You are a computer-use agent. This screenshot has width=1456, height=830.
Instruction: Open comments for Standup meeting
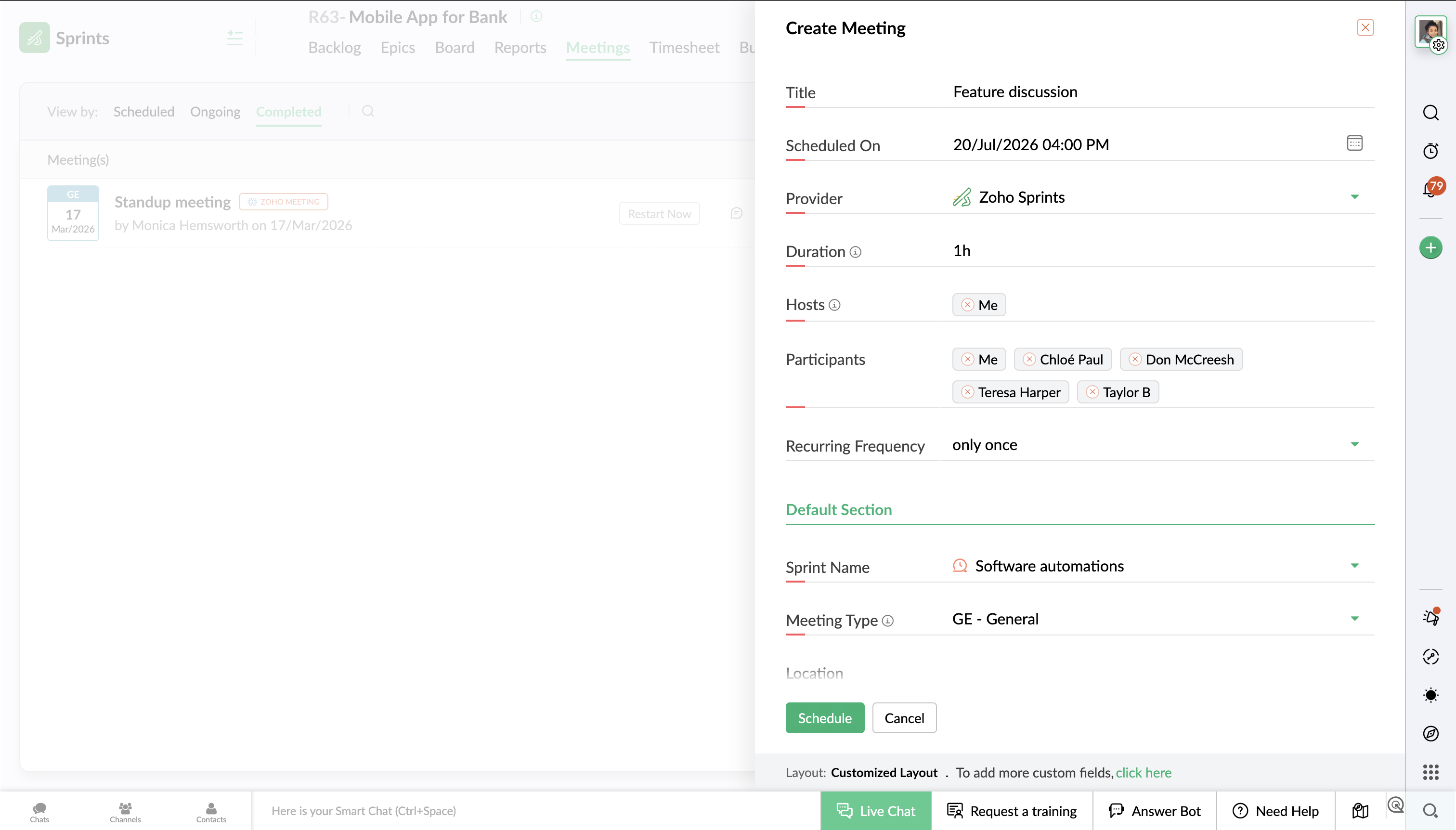point(736,213)
